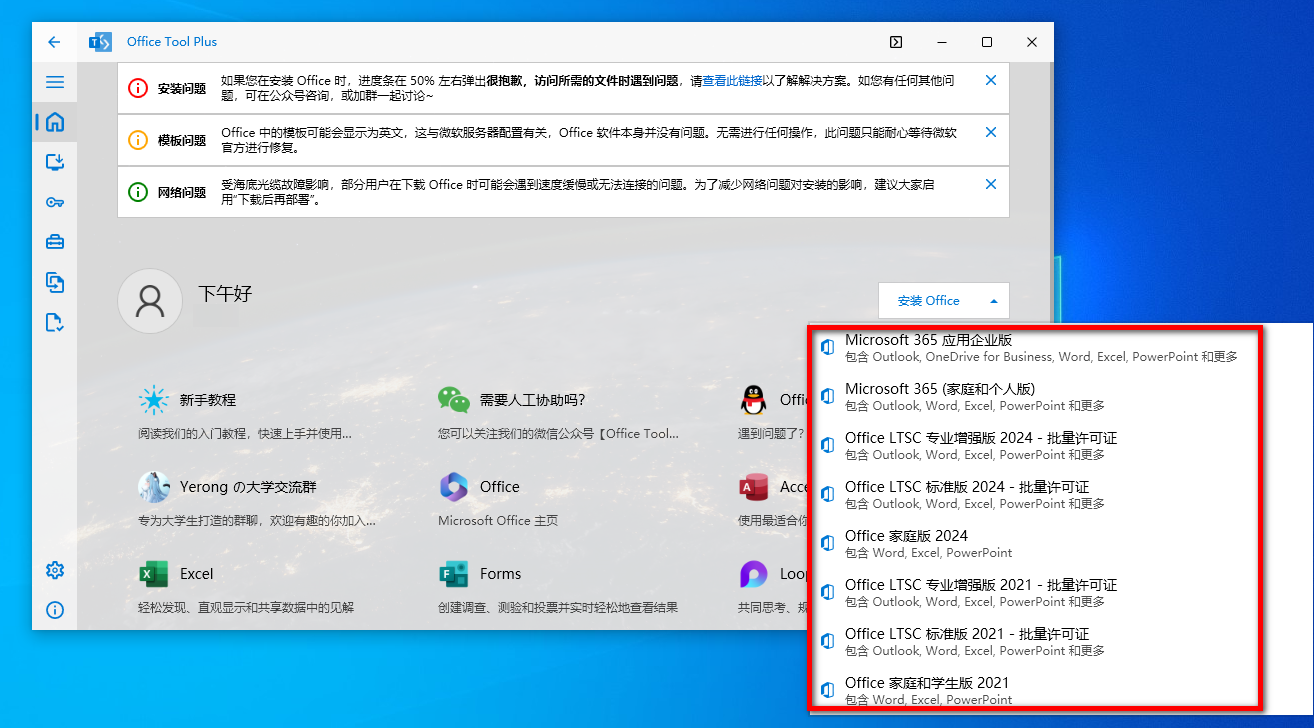Open the document conversion sidebar icon

[x=55, y=282]
